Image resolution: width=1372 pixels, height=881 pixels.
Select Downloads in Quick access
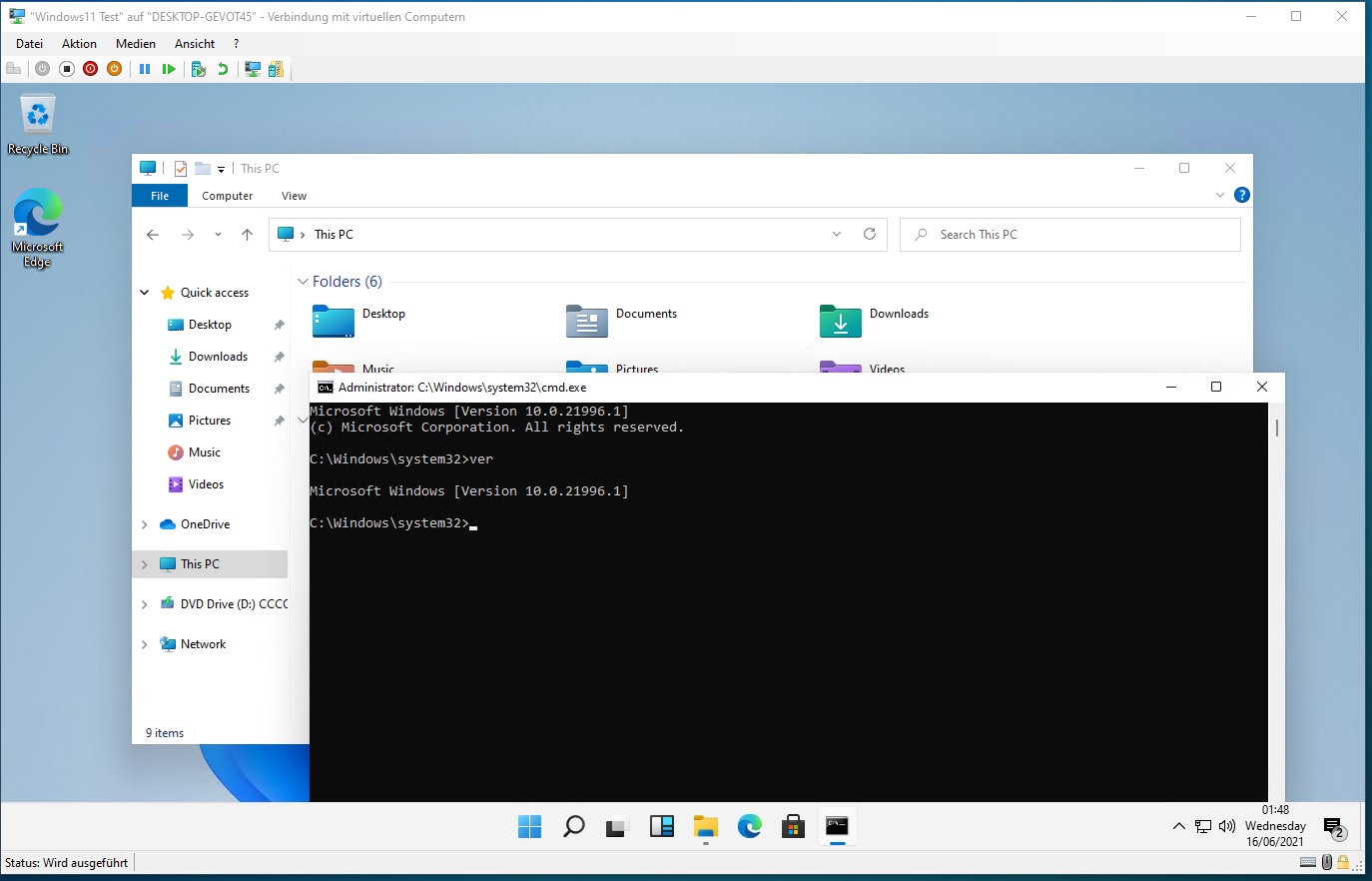point(218,357)
